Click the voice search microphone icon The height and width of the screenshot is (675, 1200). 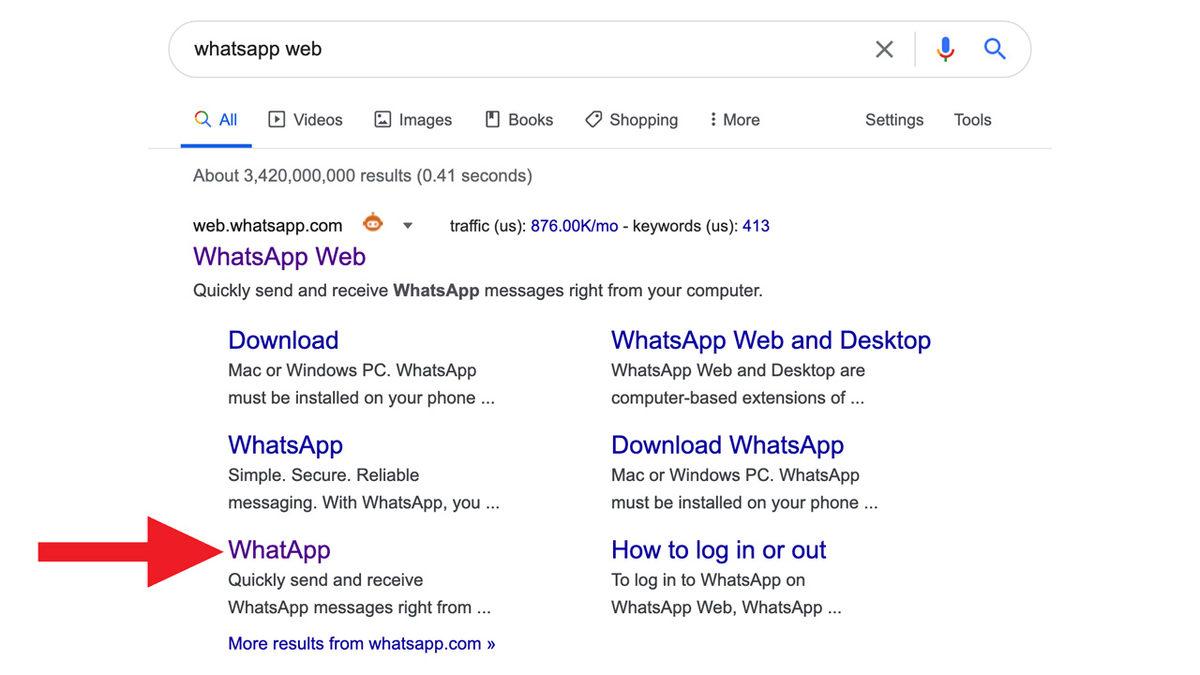click(x=945, y=48)
